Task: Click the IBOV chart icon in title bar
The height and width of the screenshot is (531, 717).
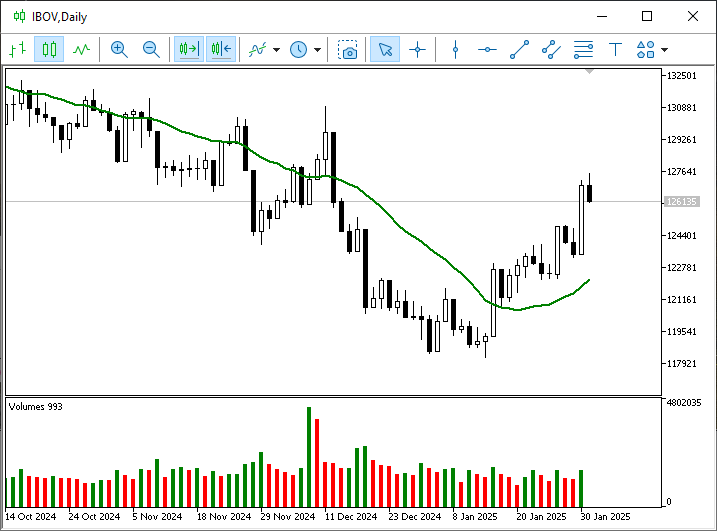Action: pyautogui.click(x=19, y=16)
